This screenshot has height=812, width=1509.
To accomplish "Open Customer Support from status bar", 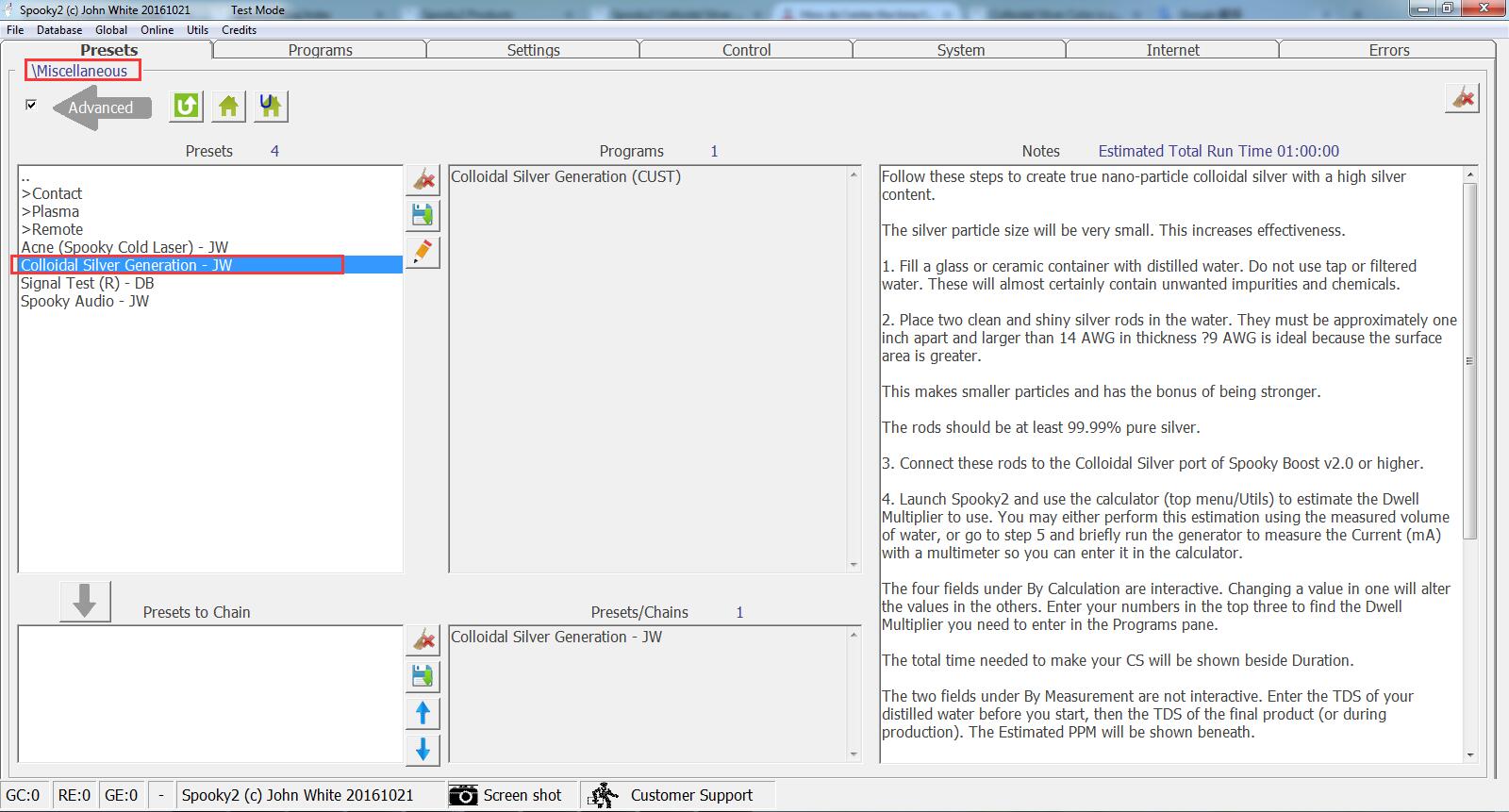I will [677, 795].
